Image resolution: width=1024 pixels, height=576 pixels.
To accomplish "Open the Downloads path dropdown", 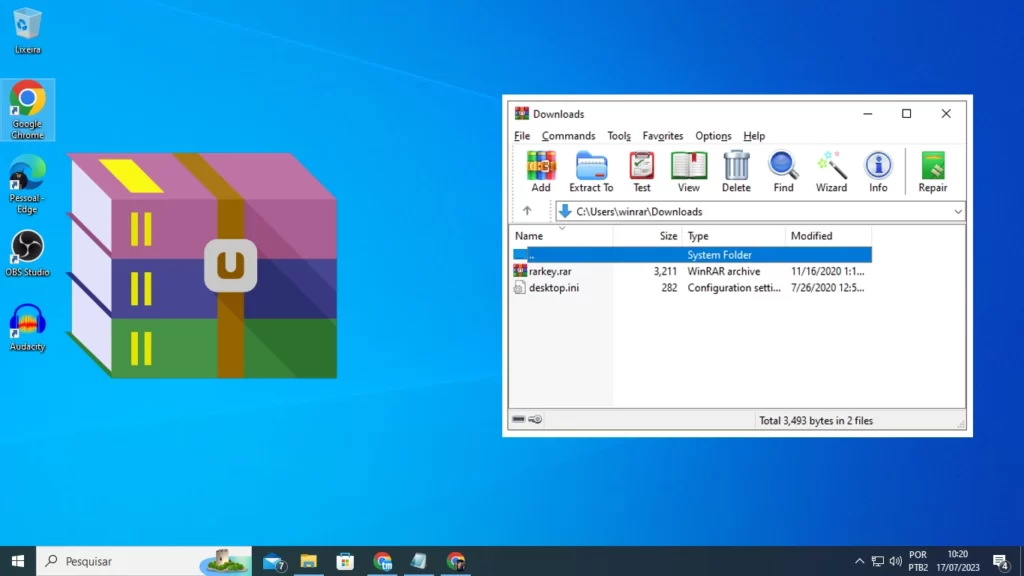I will pos(957,211).
